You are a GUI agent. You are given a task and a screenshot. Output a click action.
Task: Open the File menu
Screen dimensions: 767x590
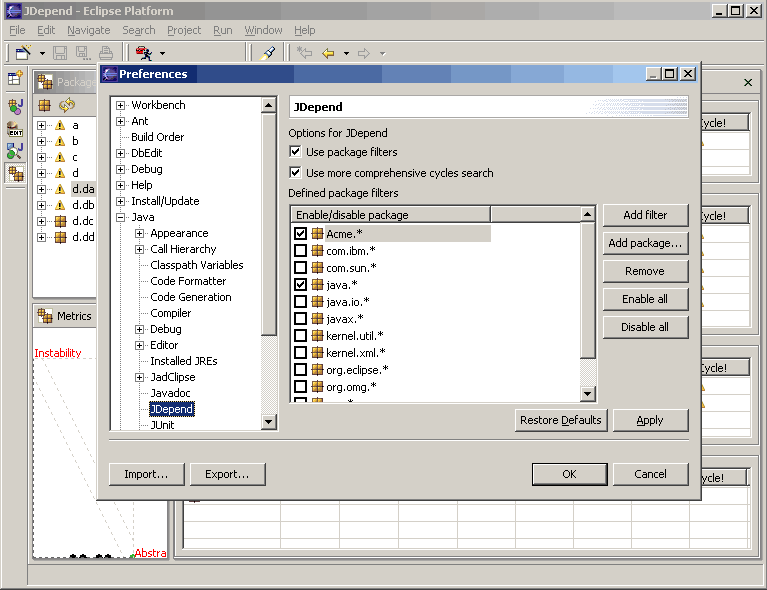point(17,30)
